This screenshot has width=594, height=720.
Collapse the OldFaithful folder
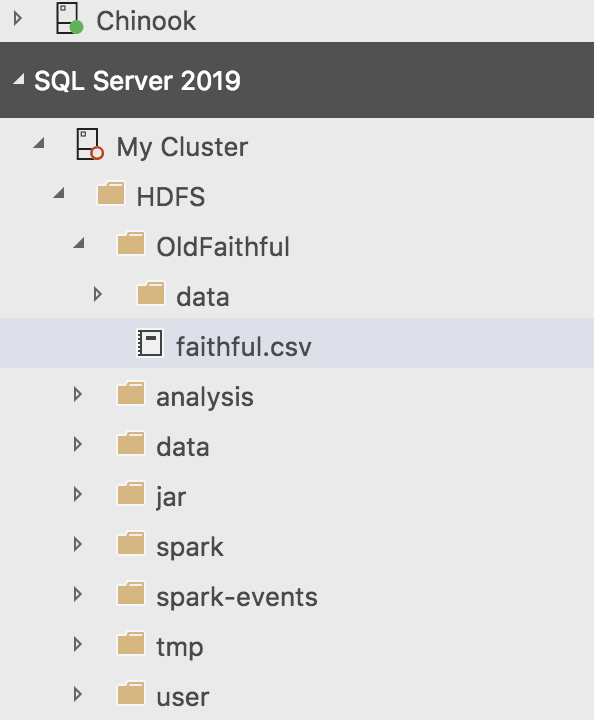pos(79,242)
